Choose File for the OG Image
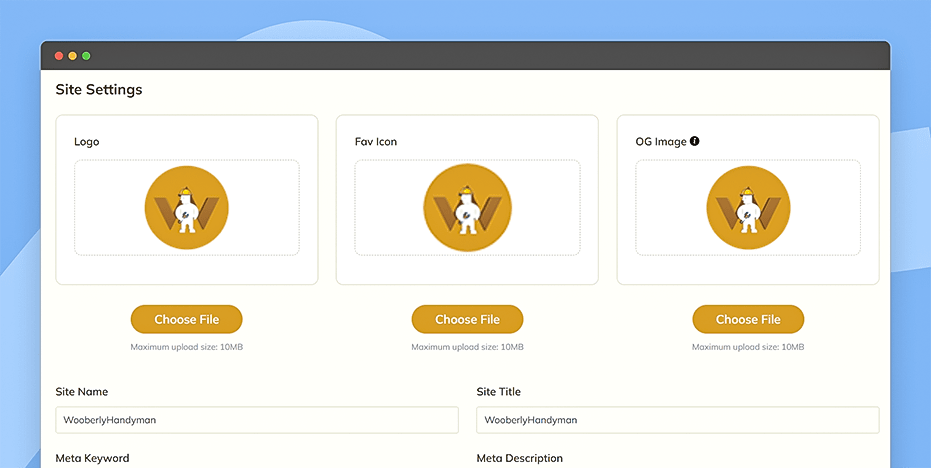This screenshot has height=468, width=931. coord(748,320)
